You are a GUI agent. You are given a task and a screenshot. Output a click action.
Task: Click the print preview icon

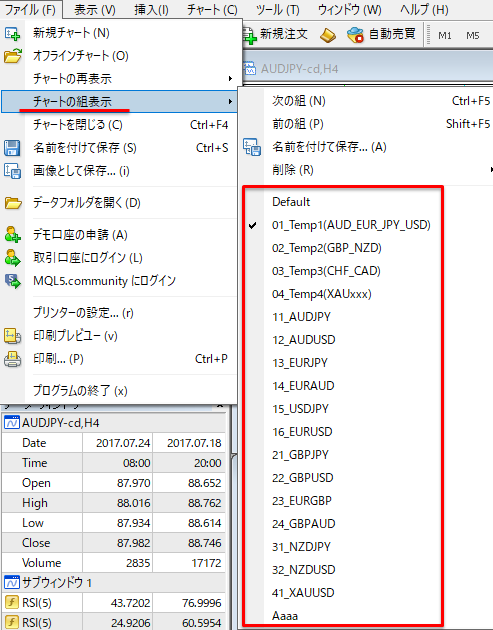12,336
